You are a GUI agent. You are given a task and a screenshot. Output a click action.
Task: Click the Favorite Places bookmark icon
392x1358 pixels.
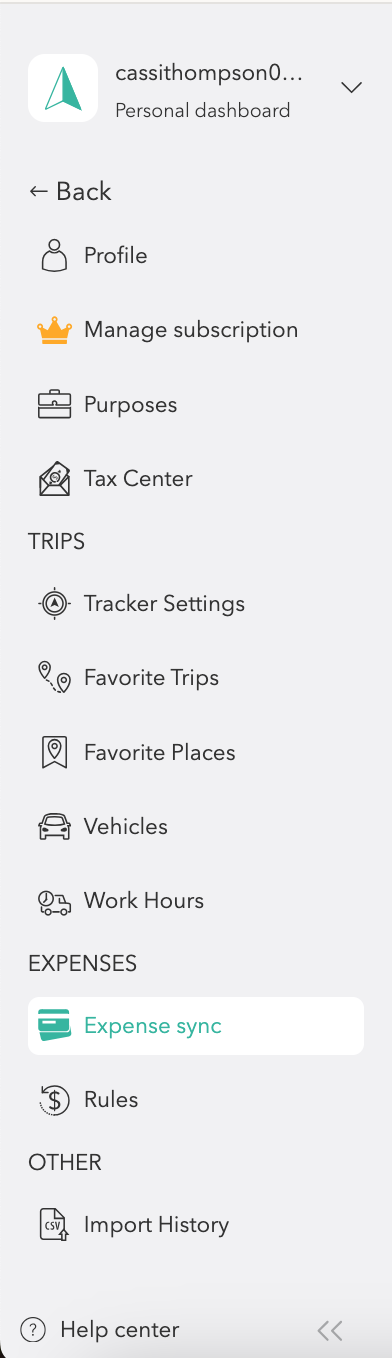click(54, 752)
